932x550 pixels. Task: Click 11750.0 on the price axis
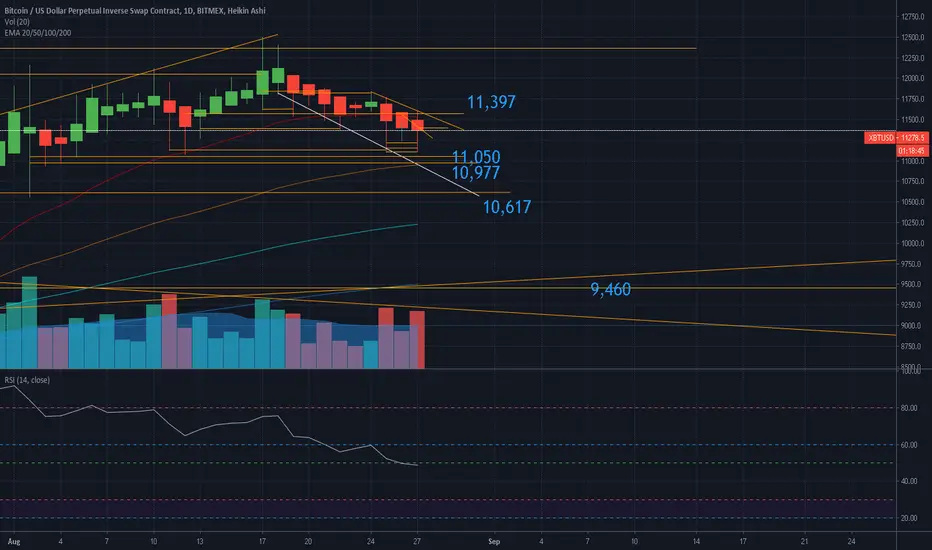[x=912, y=99]
